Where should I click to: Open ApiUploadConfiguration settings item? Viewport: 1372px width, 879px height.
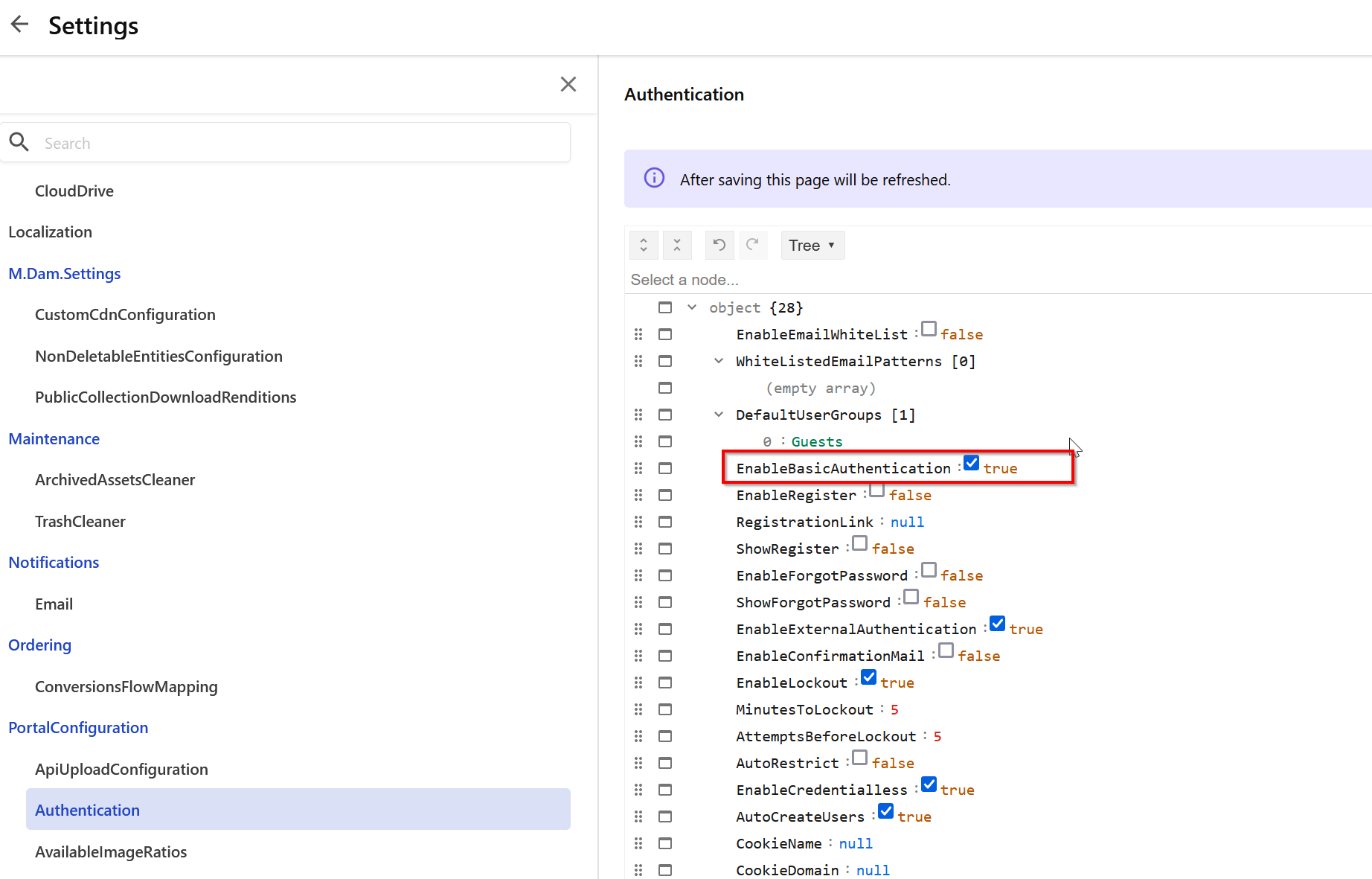121,769
